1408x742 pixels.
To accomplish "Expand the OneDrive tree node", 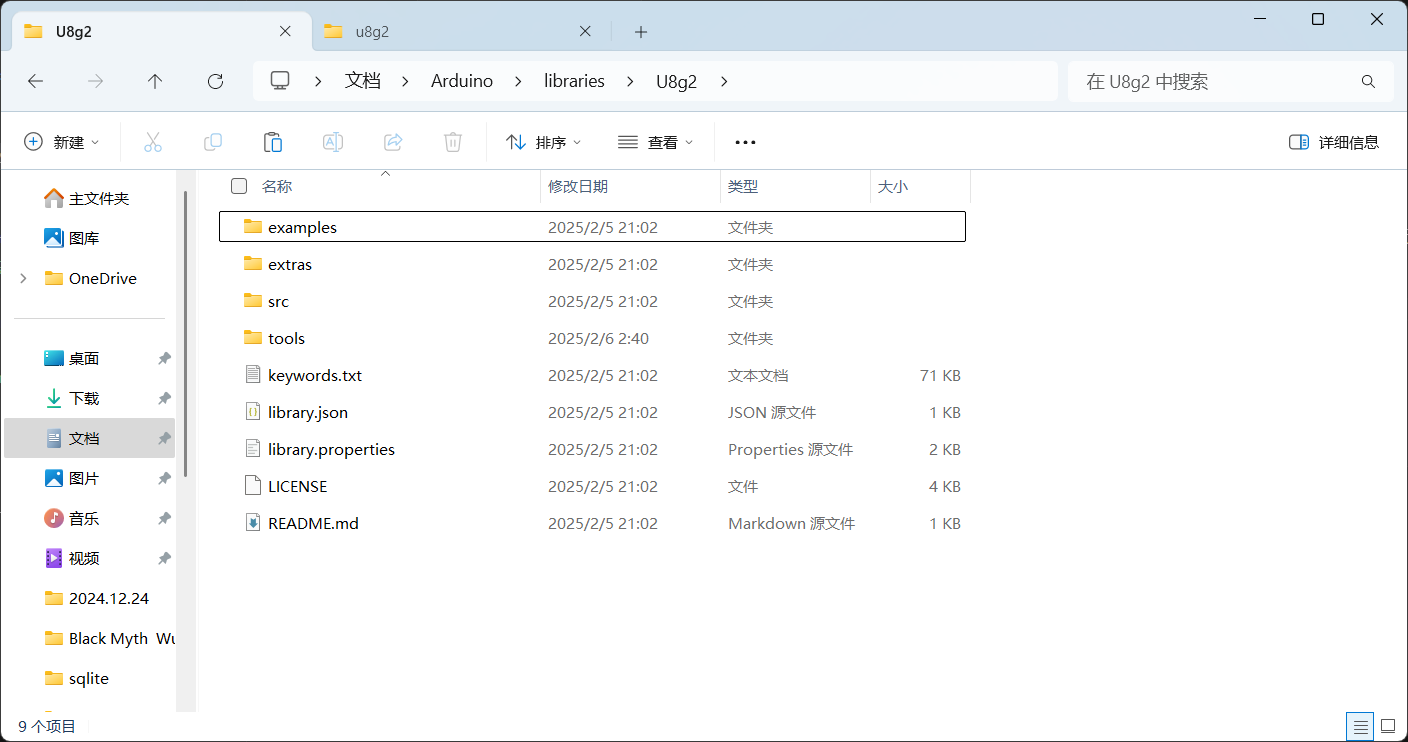I will 24,279.
